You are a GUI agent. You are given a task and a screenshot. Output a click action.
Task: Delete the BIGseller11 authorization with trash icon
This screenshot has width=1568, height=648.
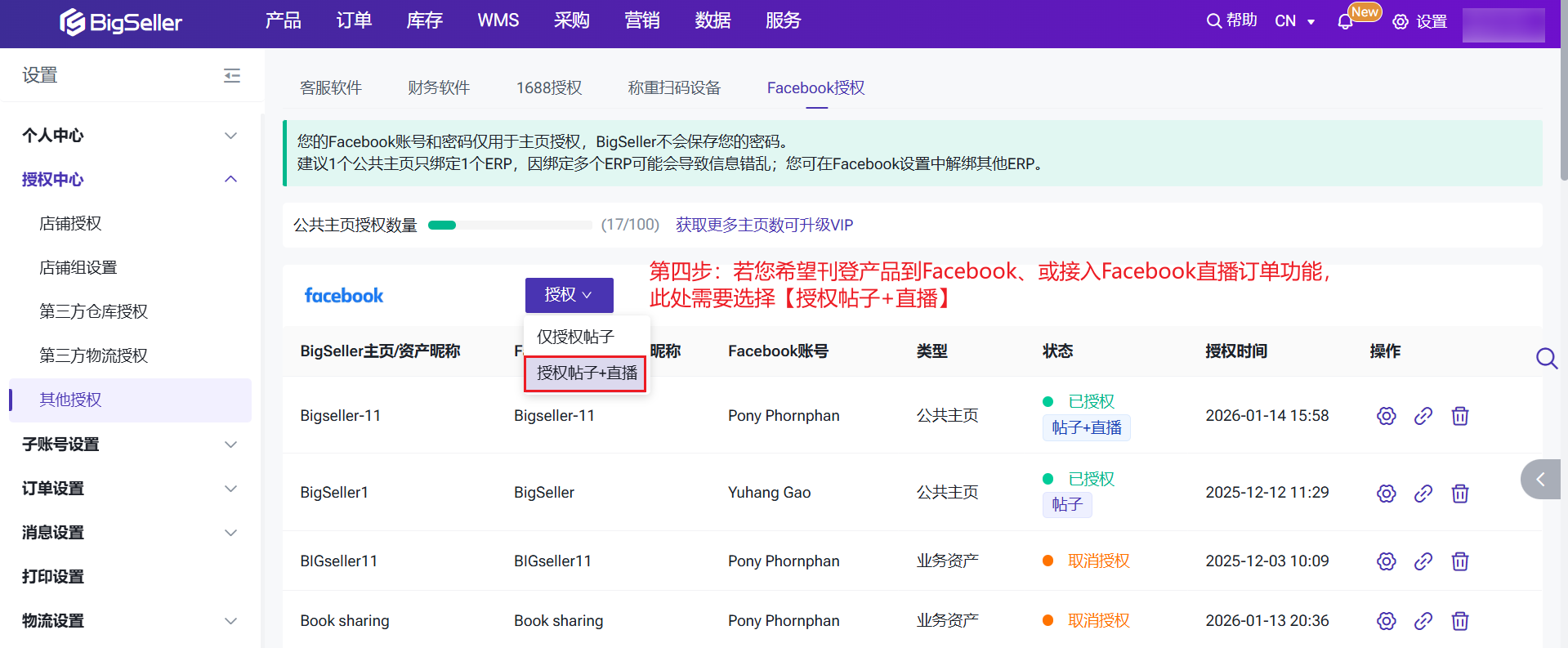[1459, 561]
